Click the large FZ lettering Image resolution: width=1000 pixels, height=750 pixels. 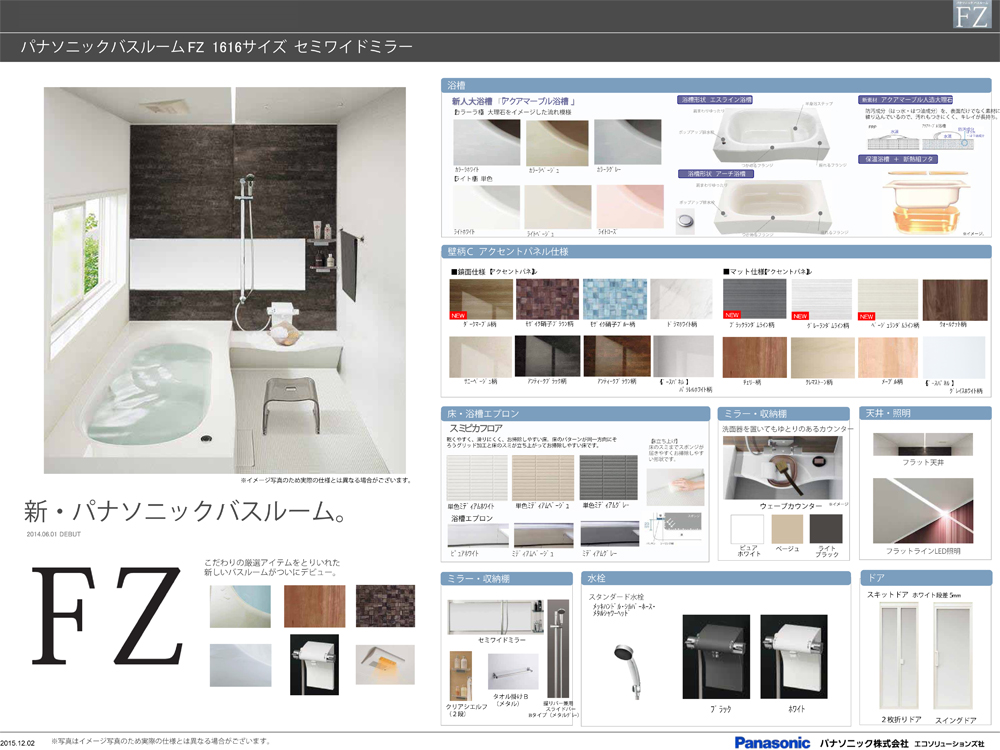pyautogui.click(x=107, y=615)
